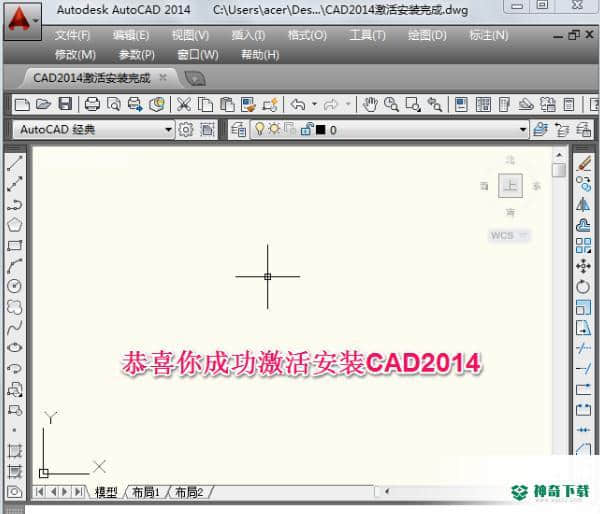Open the Properties palette icon
Viewport: 600px width, 514px height.
tap(461, 104)
